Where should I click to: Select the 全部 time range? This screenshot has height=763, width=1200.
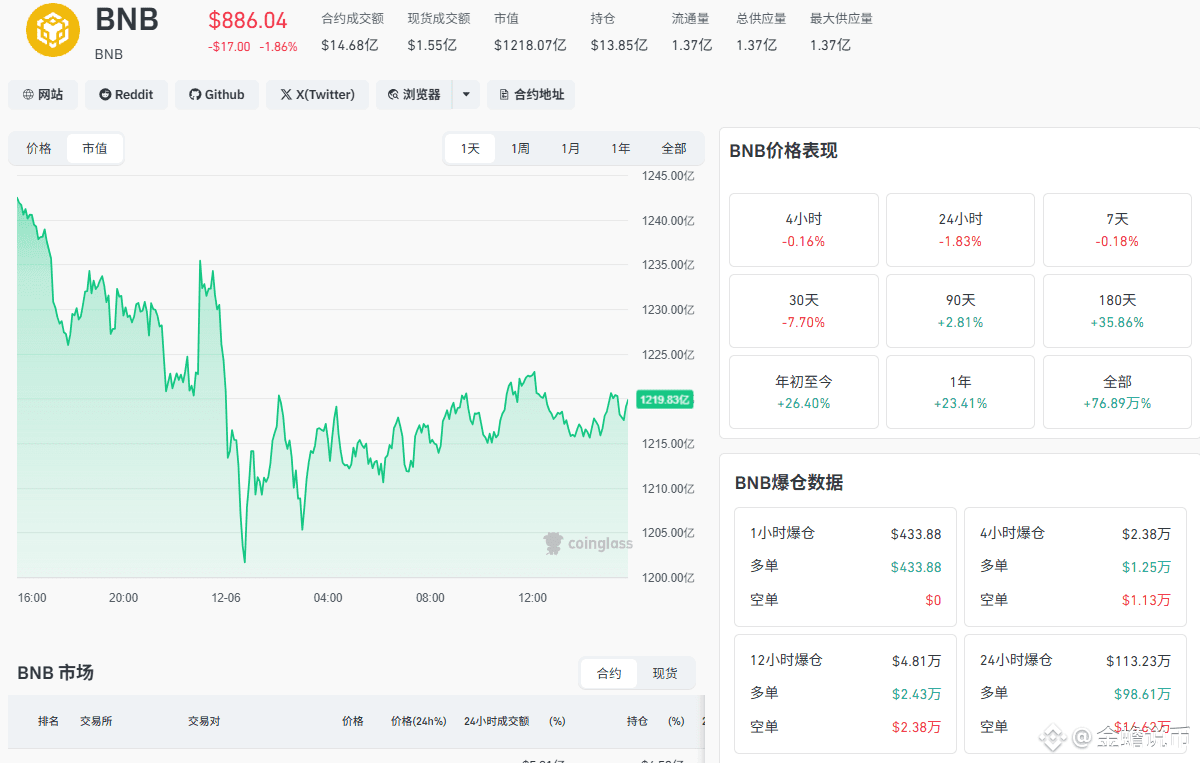[x=674, y=149]
